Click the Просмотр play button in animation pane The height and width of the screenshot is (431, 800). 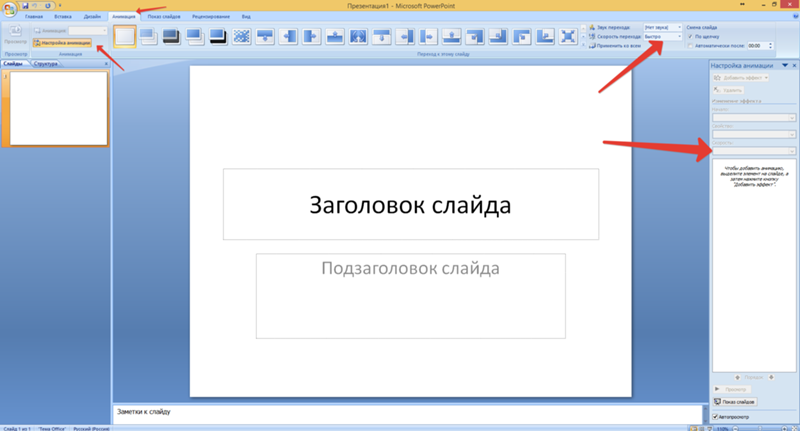click(x=732, y=389)
